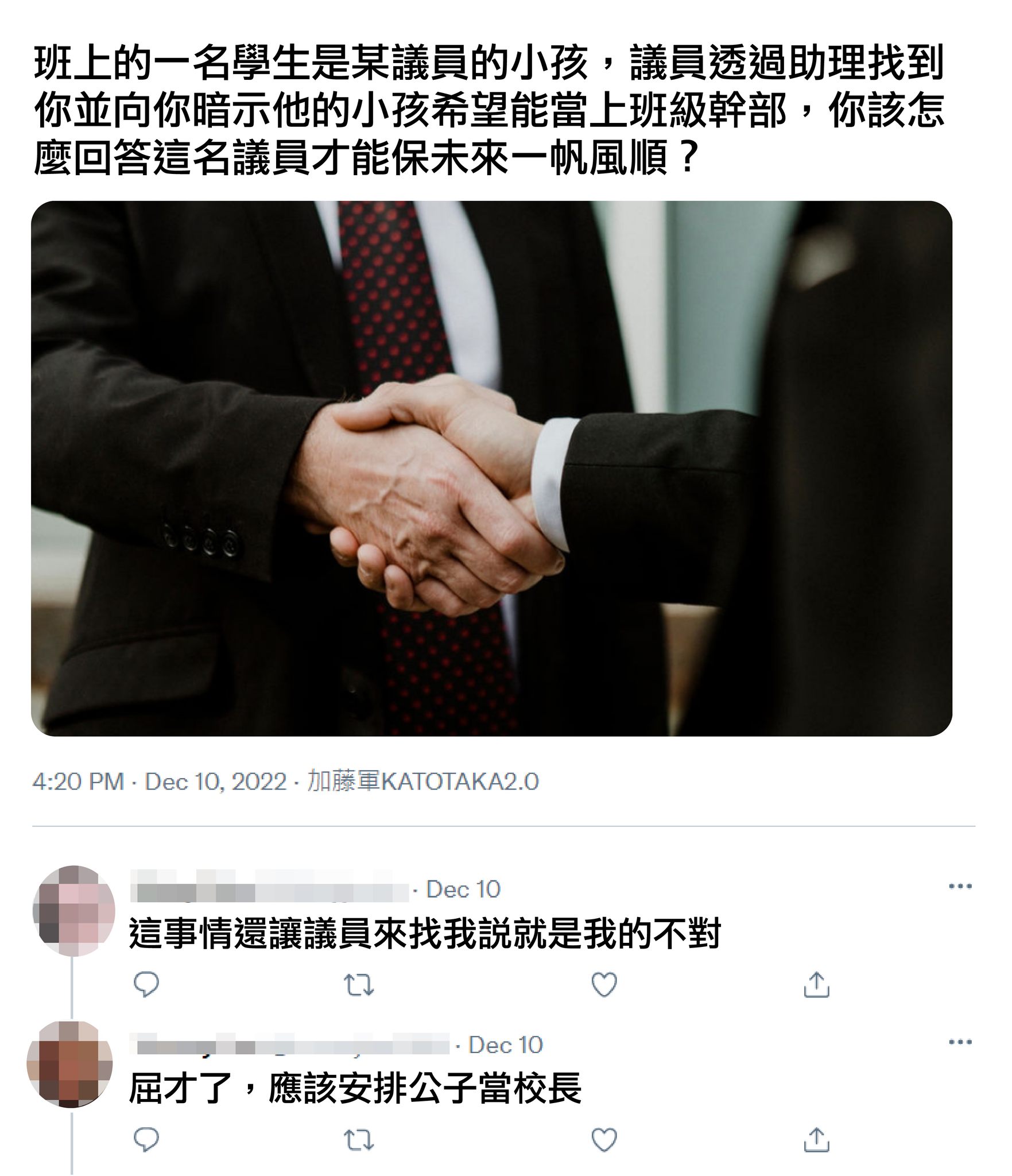Viewport: 1012px width, 1176px height.
Task: Click the first comment's Dec 10 date
Action: pyautogui.click(x=463, y=889)
